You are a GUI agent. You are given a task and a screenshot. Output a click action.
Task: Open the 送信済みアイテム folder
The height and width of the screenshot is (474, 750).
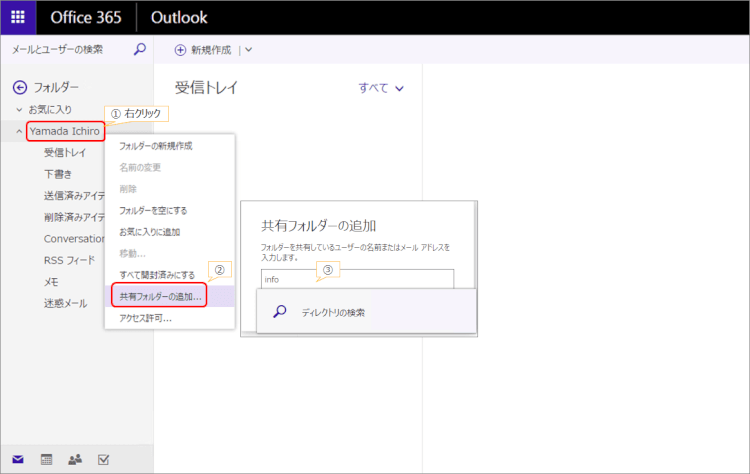tap(74, 196)
